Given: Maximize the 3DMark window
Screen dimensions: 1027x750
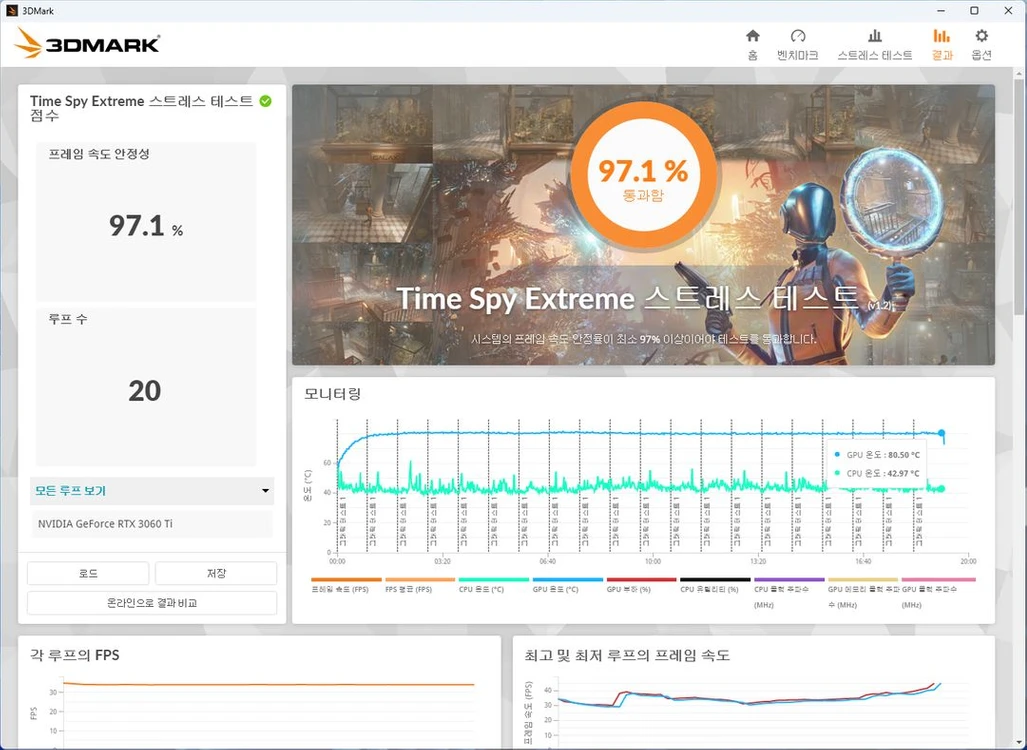Looking at the screenshot, I should pyautogui.click(x=975, y=10).
